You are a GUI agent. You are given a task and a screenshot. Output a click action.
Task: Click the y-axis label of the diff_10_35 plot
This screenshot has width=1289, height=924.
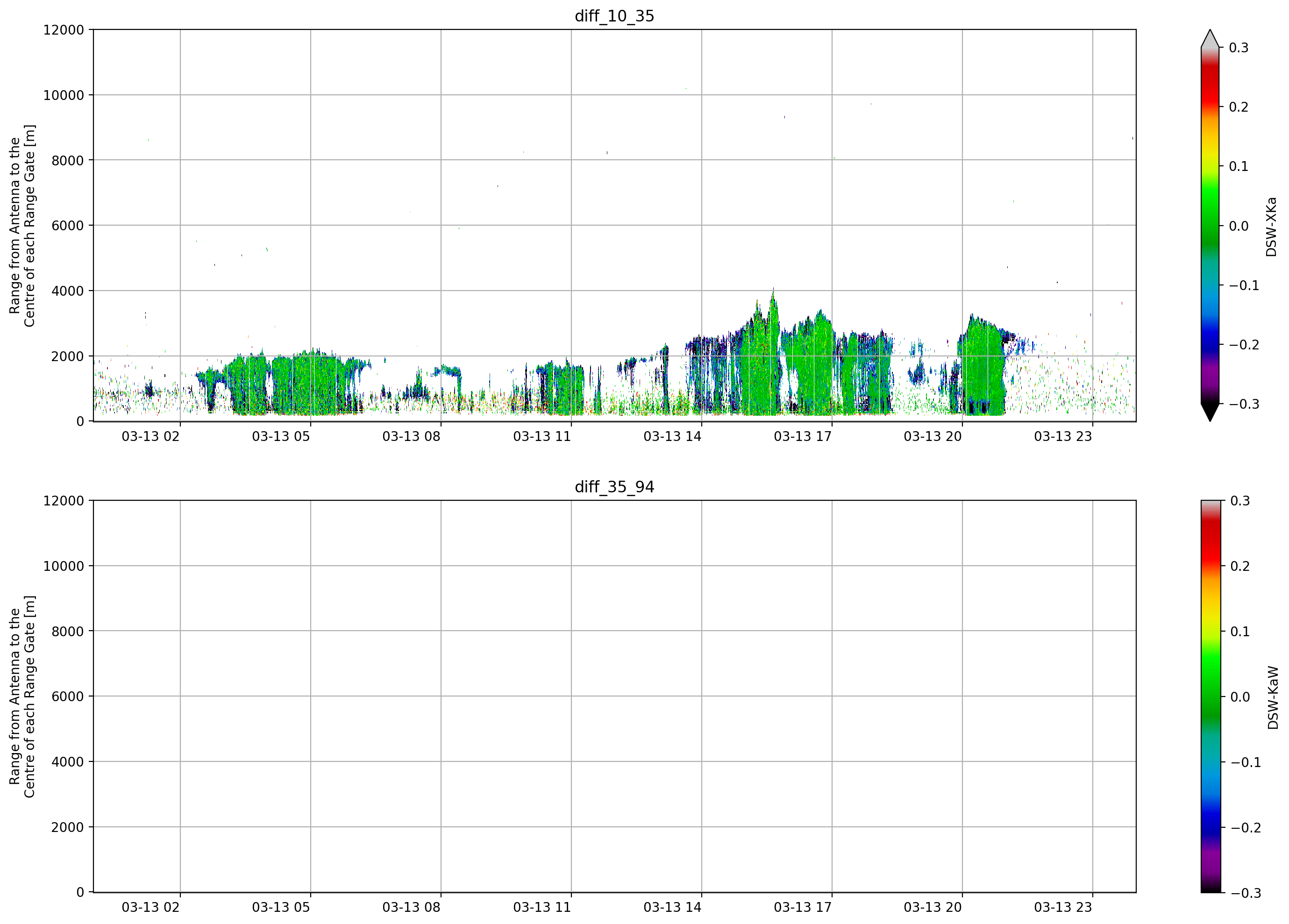tap(22, 226)
